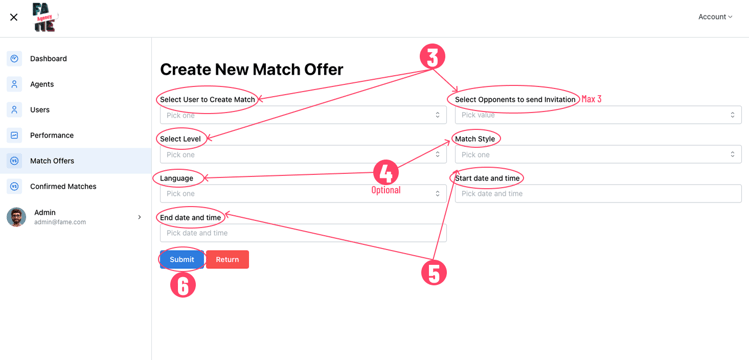Open Select User to Create Match dropdown
Viewport: 749px width, 360px height.
click(x=303, y=115)
